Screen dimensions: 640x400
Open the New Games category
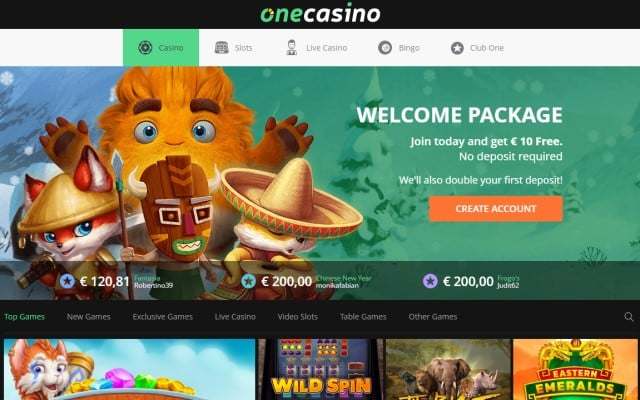click(89, 317)
